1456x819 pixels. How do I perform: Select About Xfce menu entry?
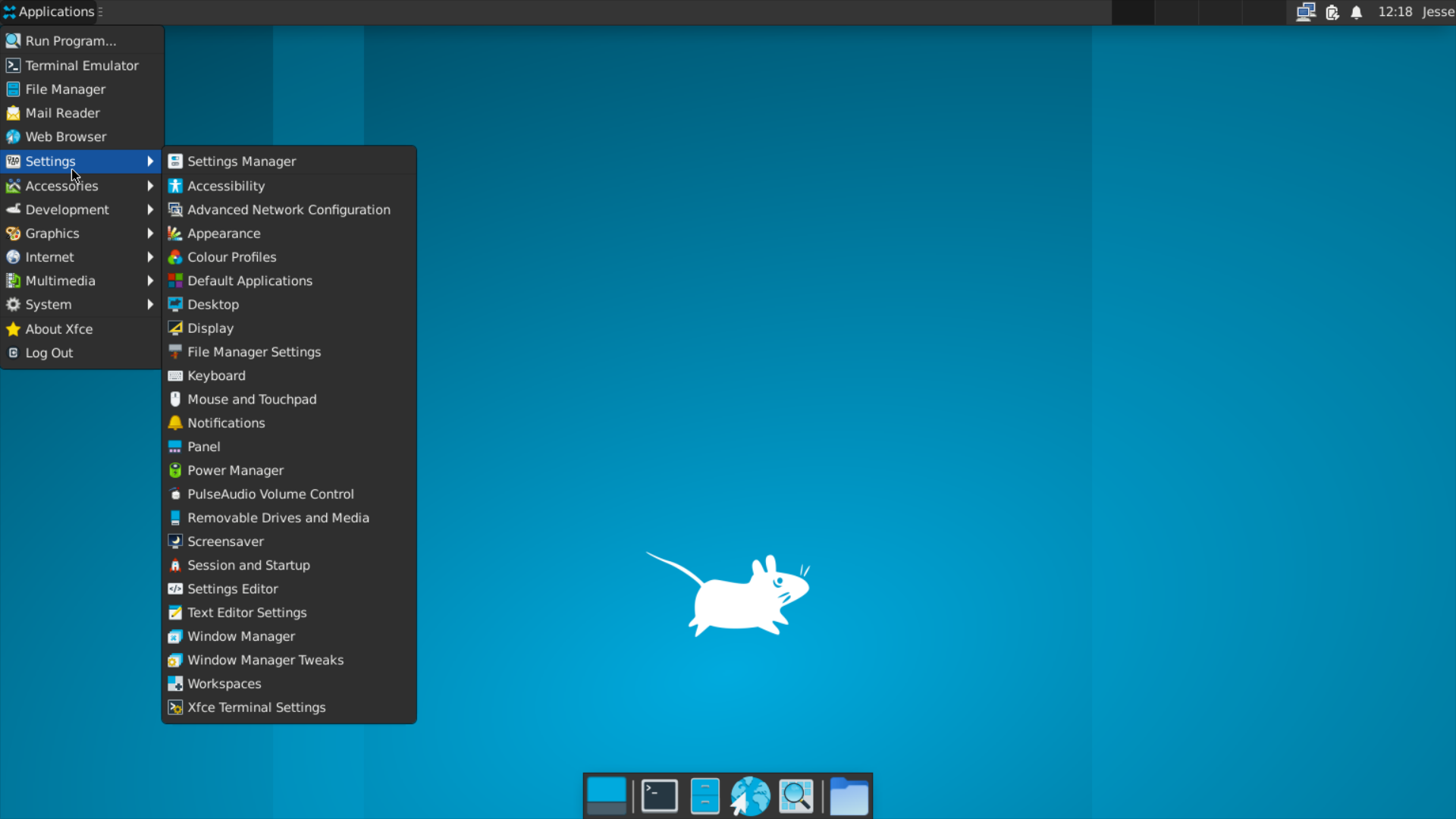(x=82, y=329)
